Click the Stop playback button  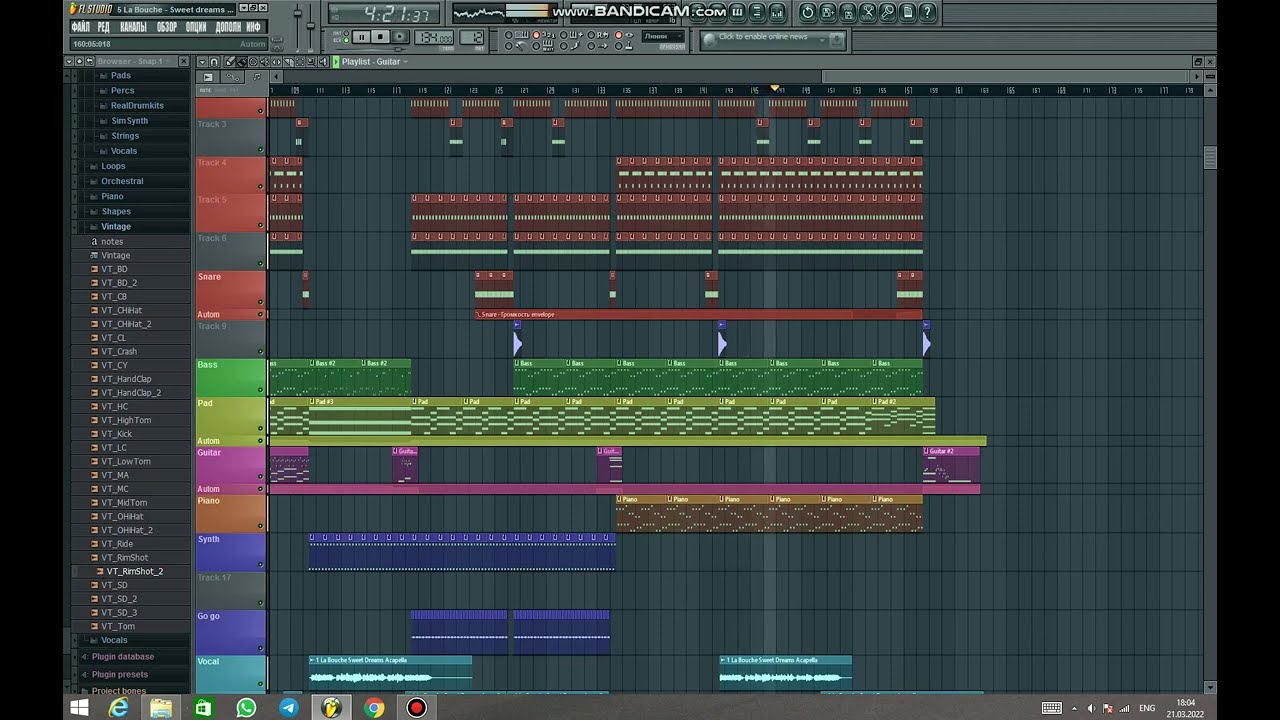381,37
